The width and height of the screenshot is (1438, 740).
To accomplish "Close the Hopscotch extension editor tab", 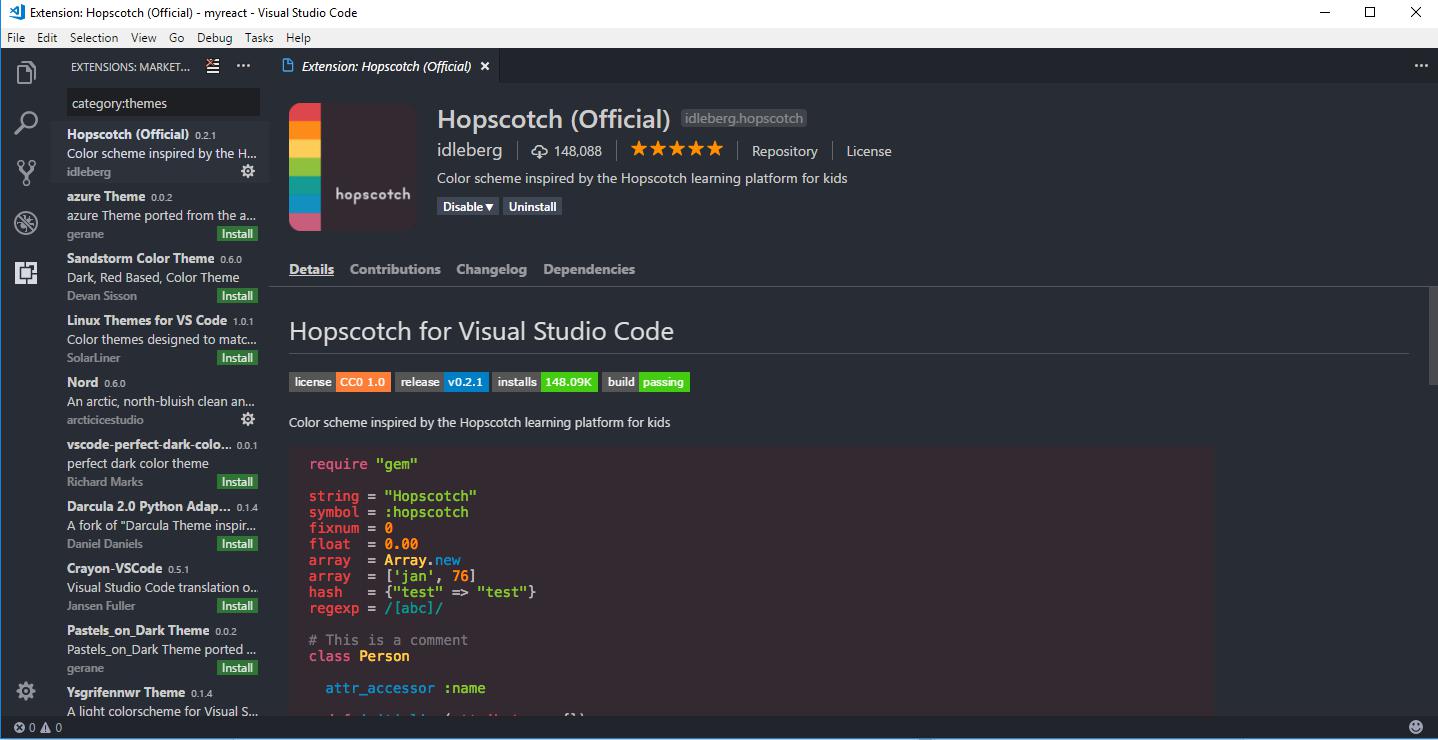I will (485, 66).
